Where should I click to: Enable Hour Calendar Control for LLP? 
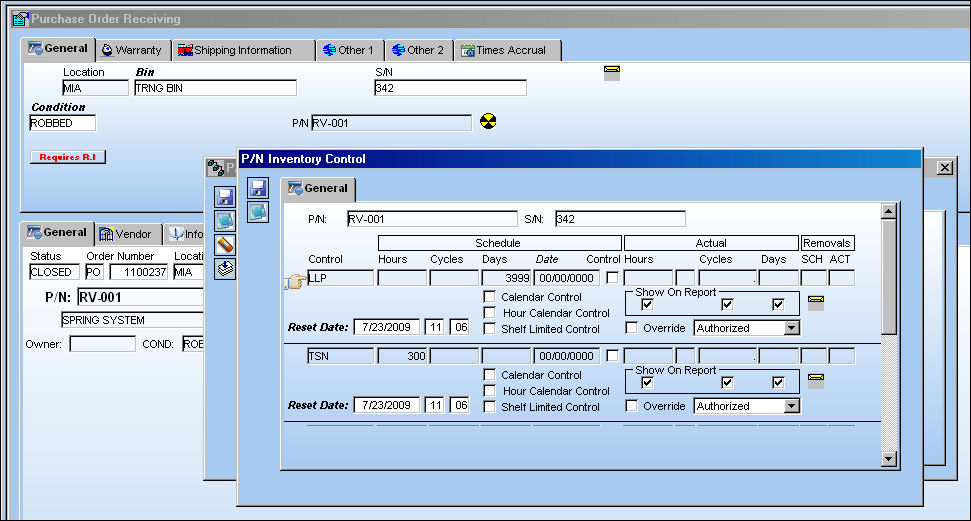[x=489, y=313]
